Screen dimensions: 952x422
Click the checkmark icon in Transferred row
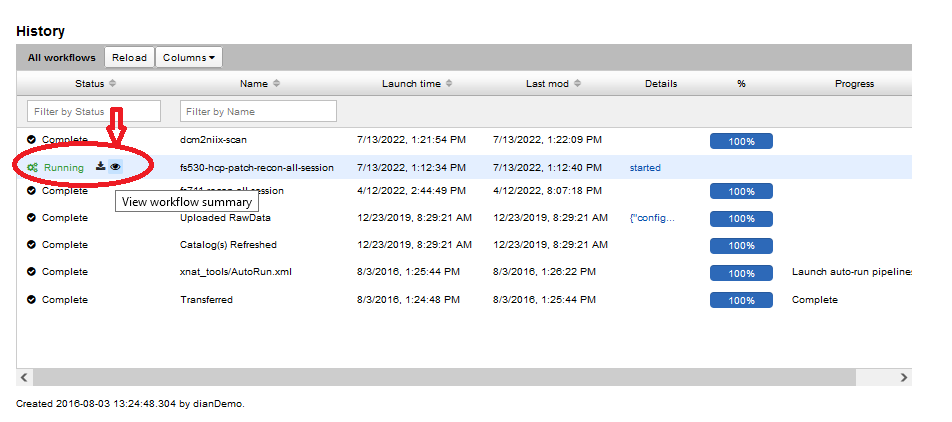pyautogui.click(x=32, y=299)
